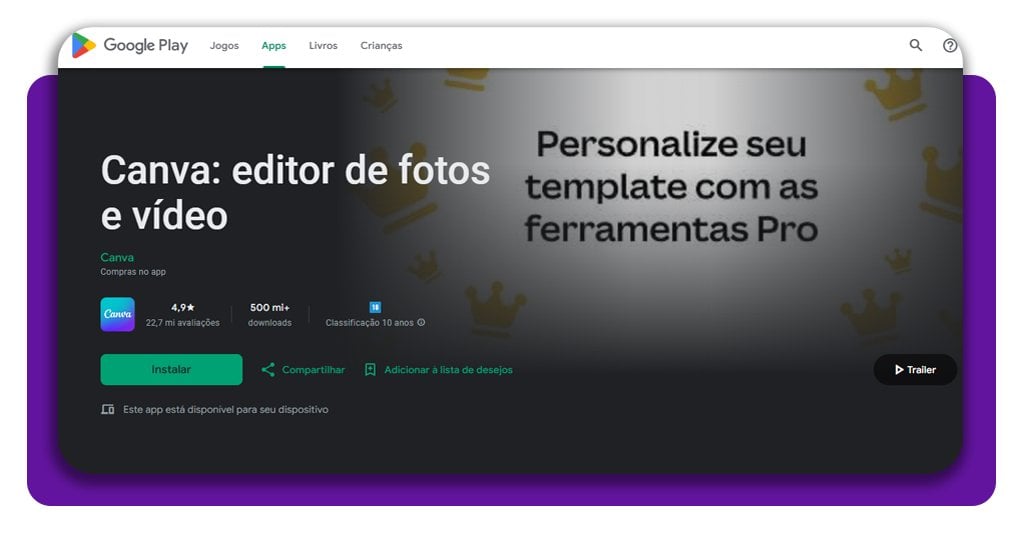The image size is (1024, 536).
Task: Click the age rating 10 badge icon
Action: (x=375, y=307)
